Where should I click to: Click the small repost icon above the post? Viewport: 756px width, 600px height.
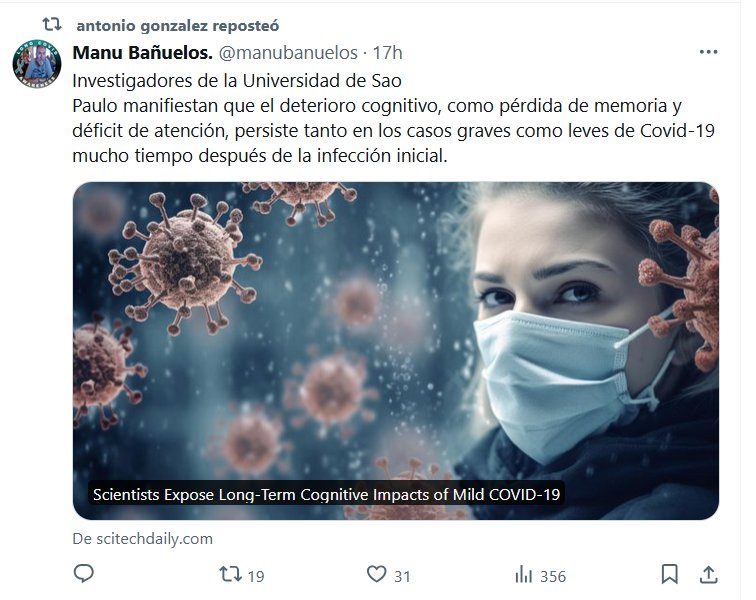[x=52, y=24]
